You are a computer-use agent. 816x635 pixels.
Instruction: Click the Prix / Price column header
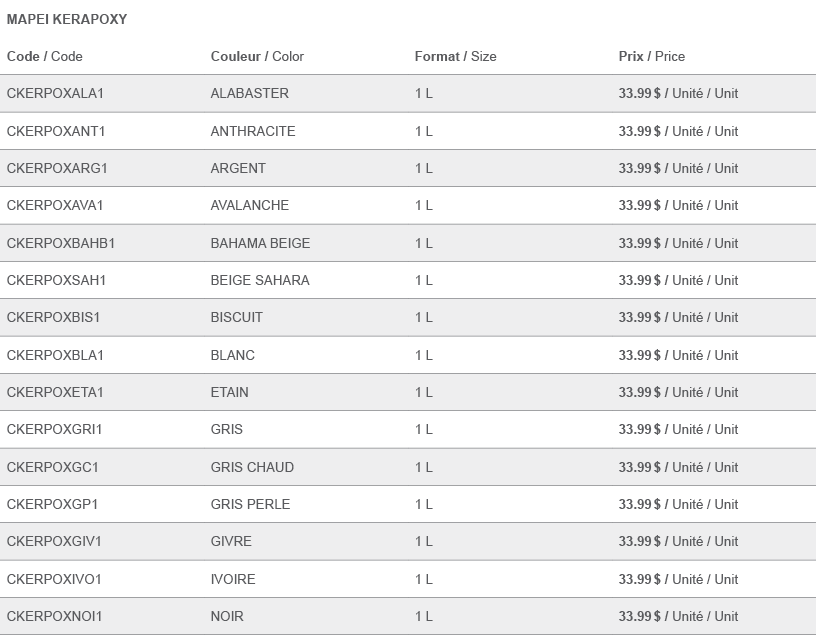point(652,56)
